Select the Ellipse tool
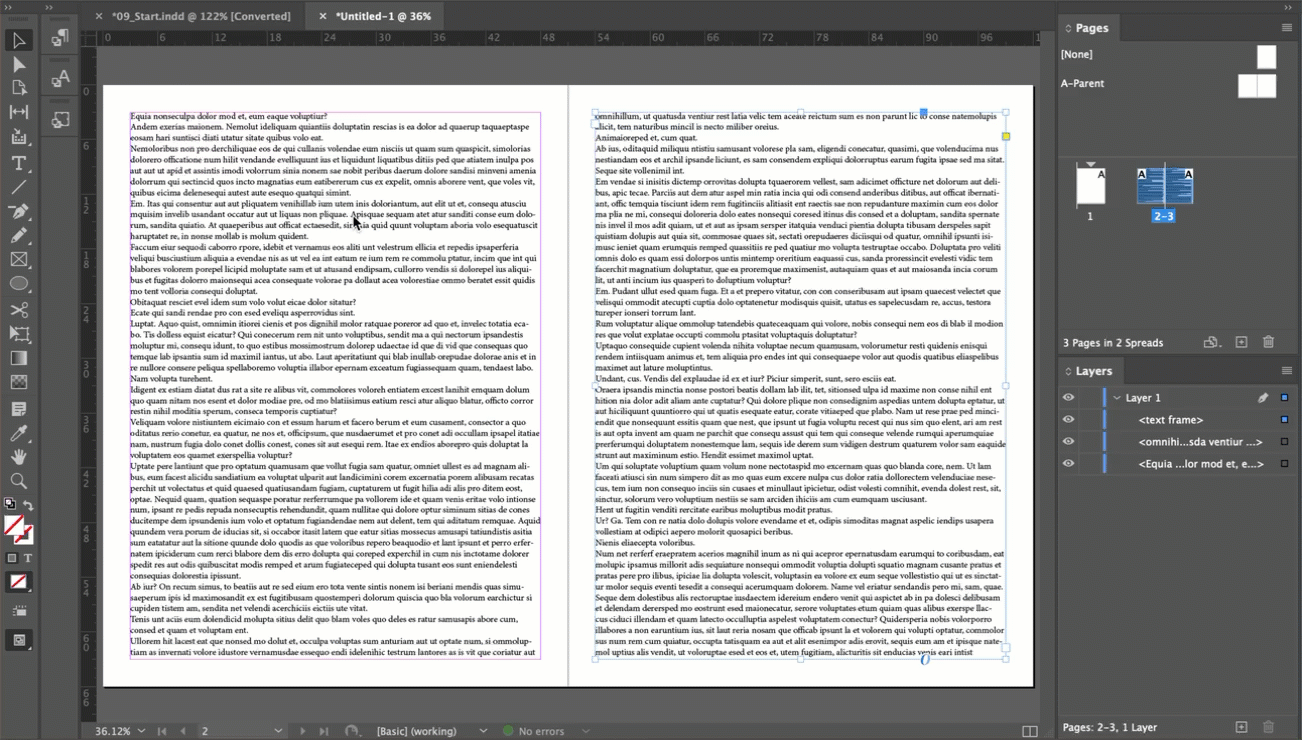Screen dimensions: 1302x740 click(18, 284)
